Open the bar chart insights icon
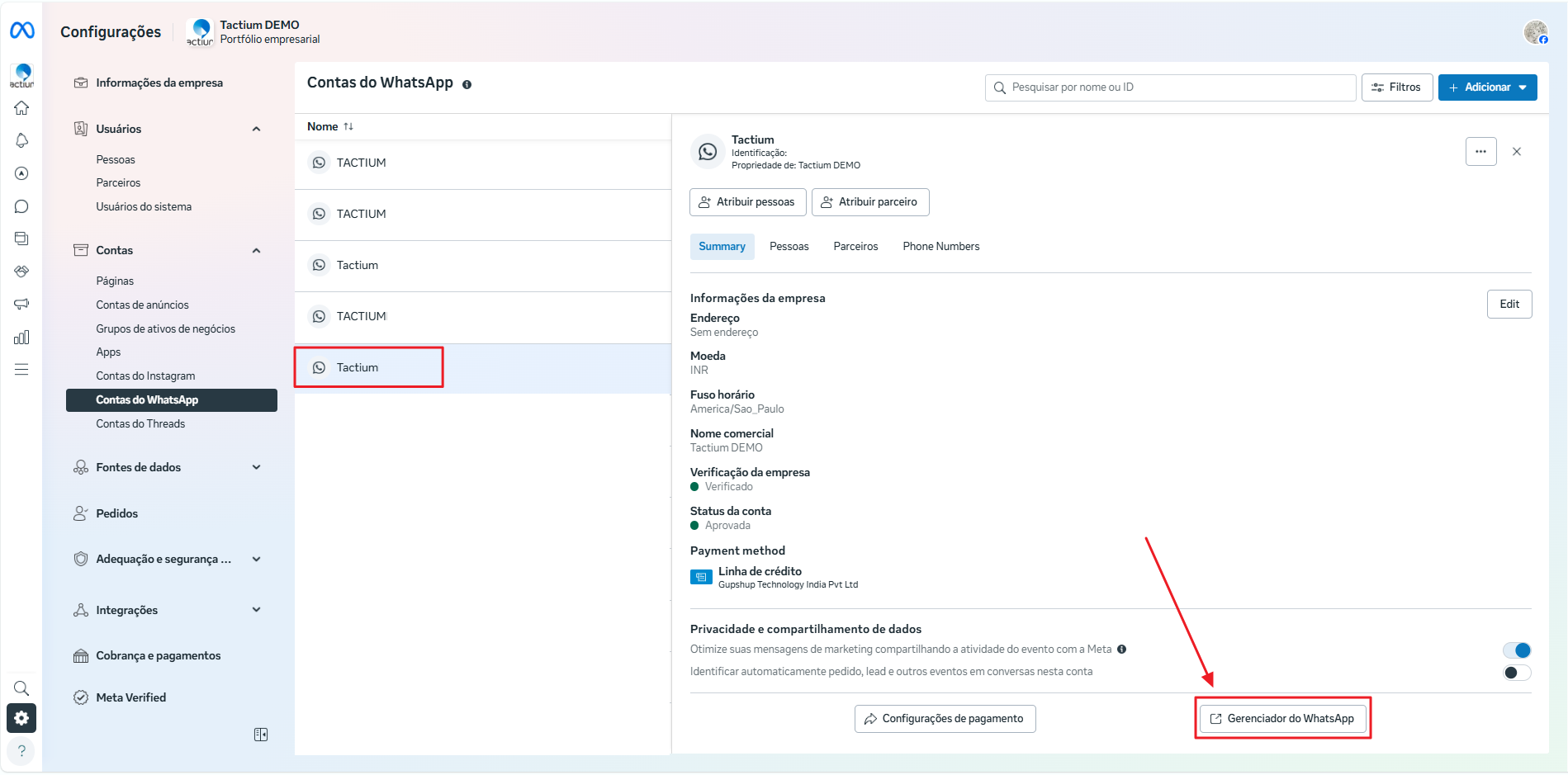The image size is (1568, 775). click(21, 337)
